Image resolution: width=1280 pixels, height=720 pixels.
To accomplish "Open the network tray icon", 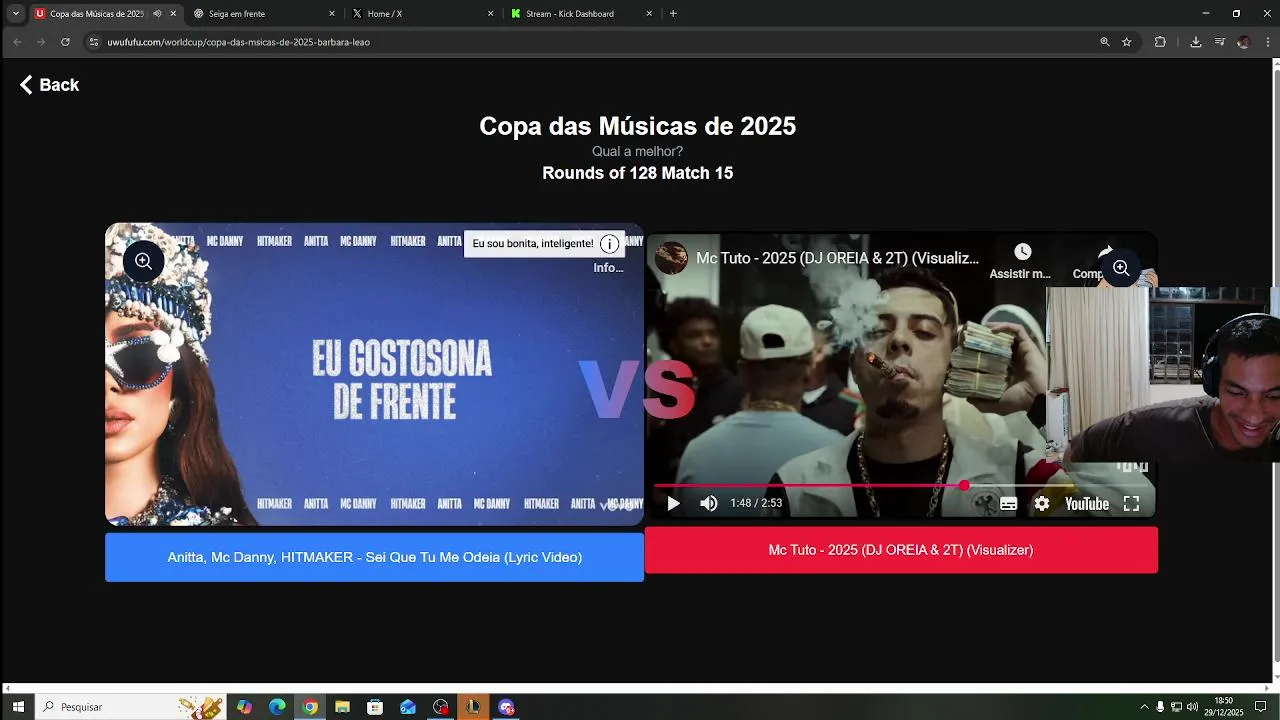I will pos(1176,707).
